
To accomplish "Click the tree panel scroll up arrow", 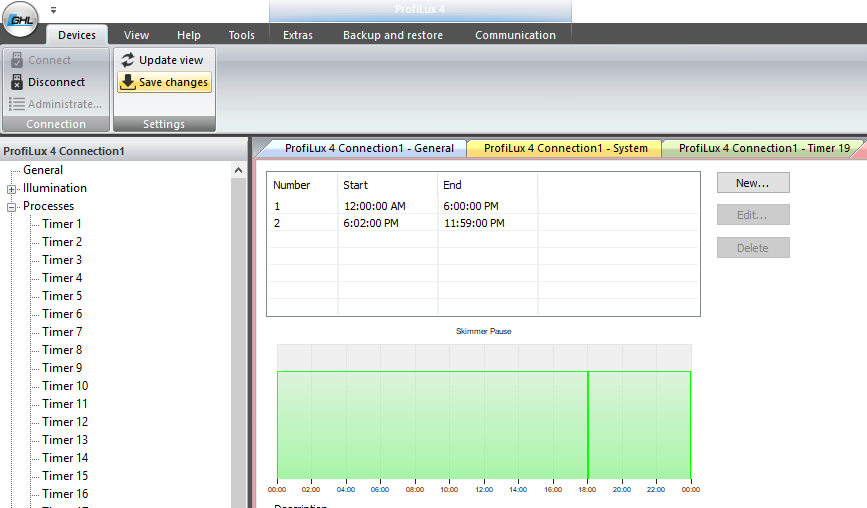I will (238, 170).
